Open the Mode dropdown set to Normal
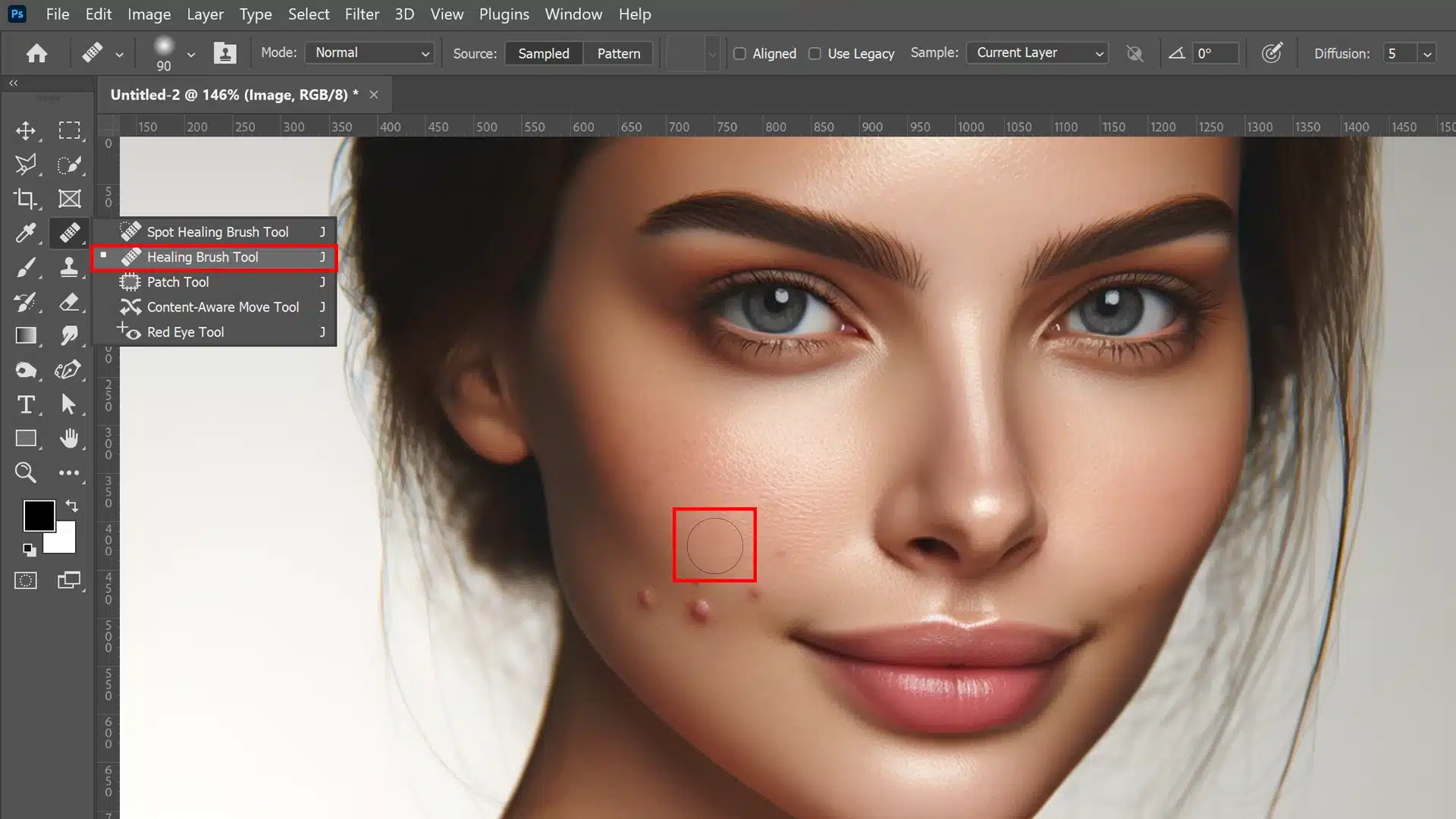The height and width of the screenshot is (819, 1456). 370,53
